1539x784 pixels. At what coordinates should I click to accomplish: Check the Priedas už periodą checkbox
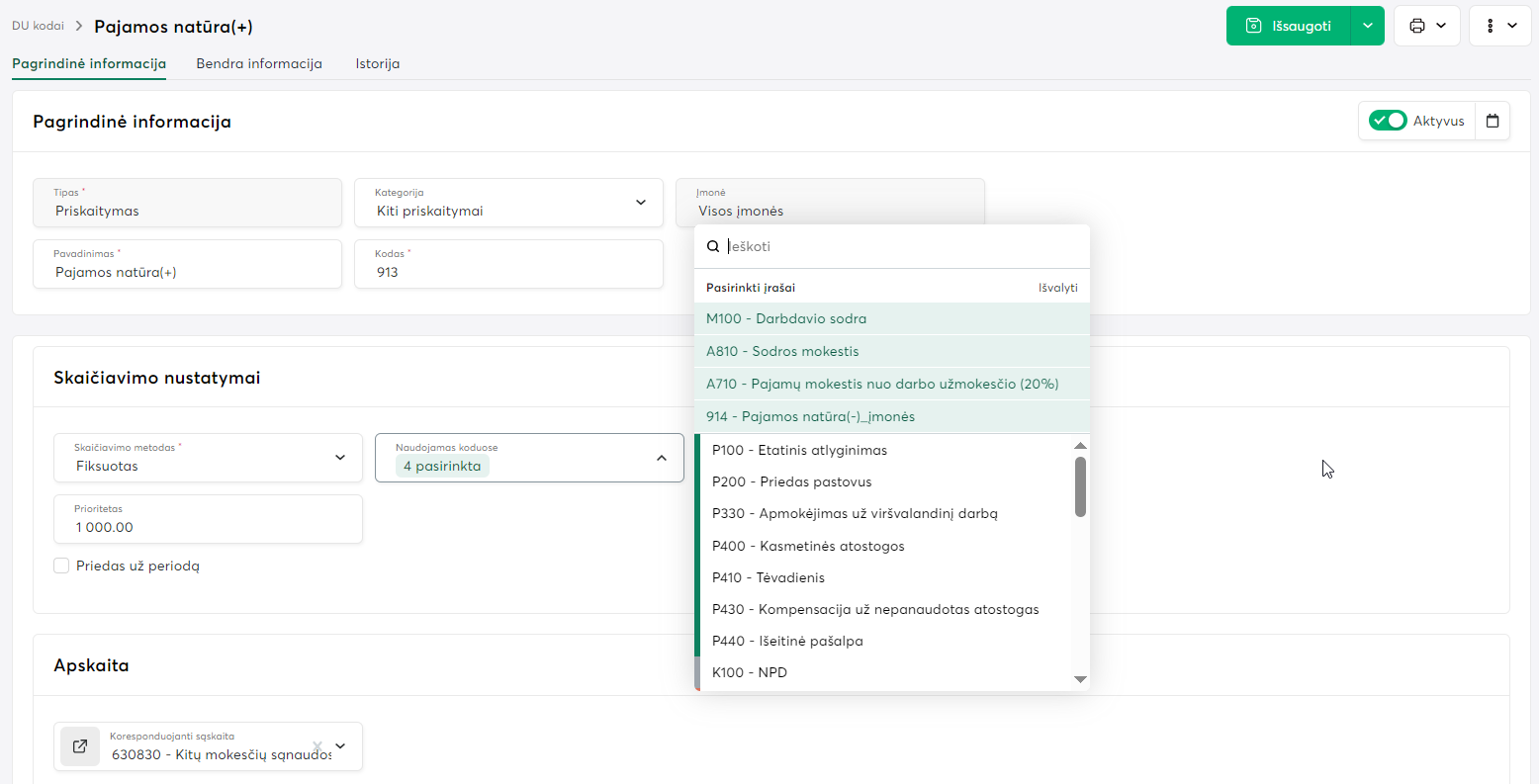61,566
